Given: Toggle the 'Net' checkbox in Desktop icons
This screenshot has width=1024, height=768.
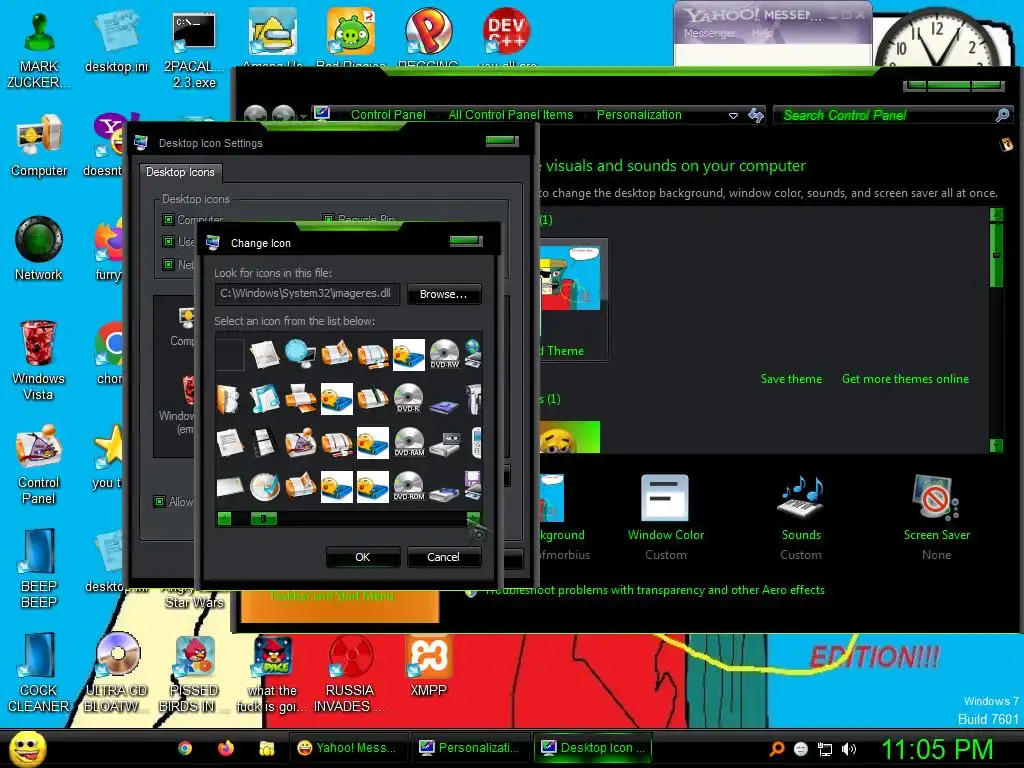Looking at the screenshot, I should coord(168,264).
